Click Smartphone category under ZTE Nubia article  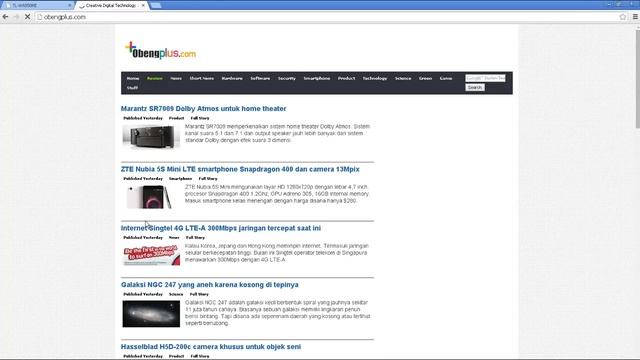[x=180, y=178]
